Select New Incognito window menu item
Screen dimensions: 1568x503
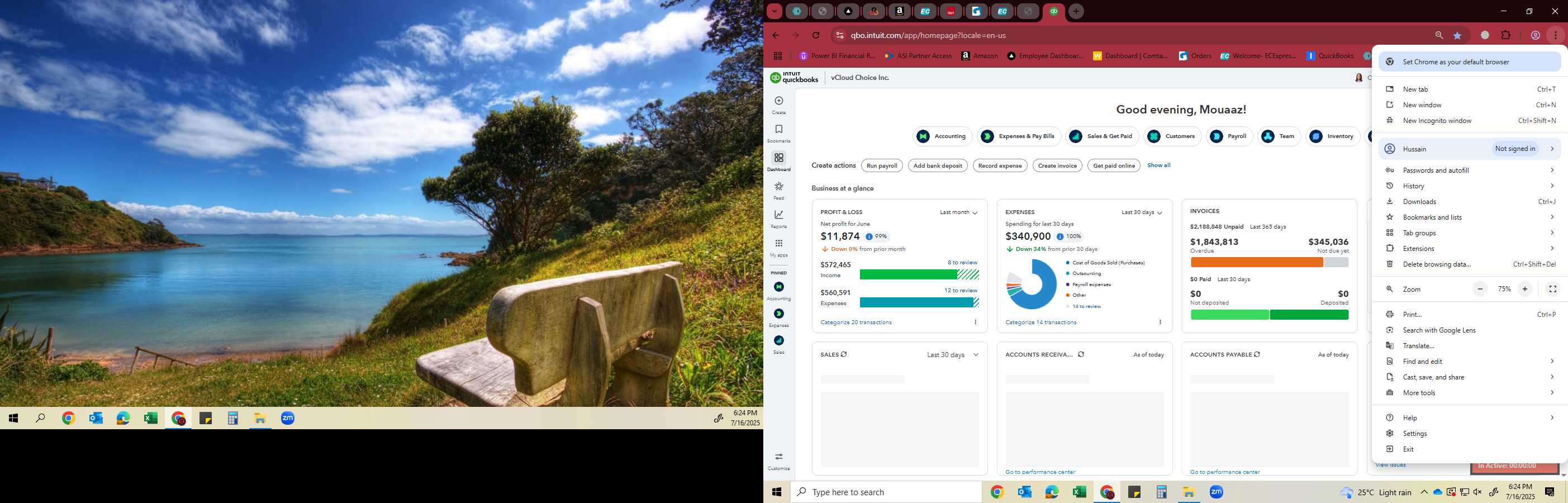(1470, 121)
